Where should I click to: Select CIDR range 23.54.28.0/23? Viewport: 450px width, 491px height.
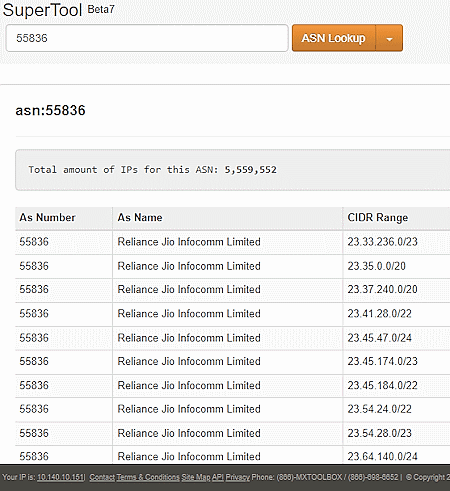pyautogui.click(x=379, y=433)
